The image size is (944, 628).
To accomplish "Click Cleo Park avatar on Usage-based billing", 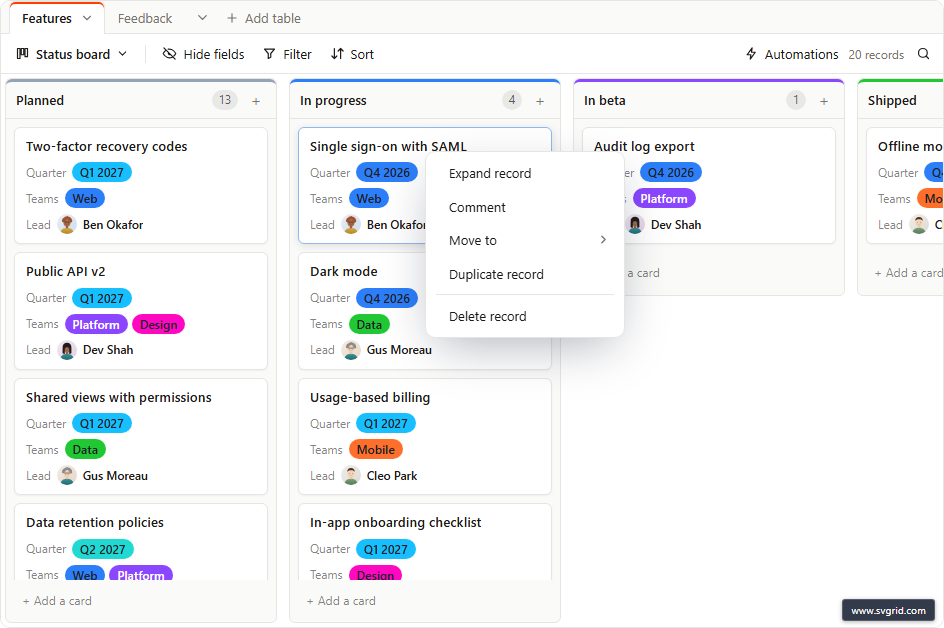I will point(351,476).
